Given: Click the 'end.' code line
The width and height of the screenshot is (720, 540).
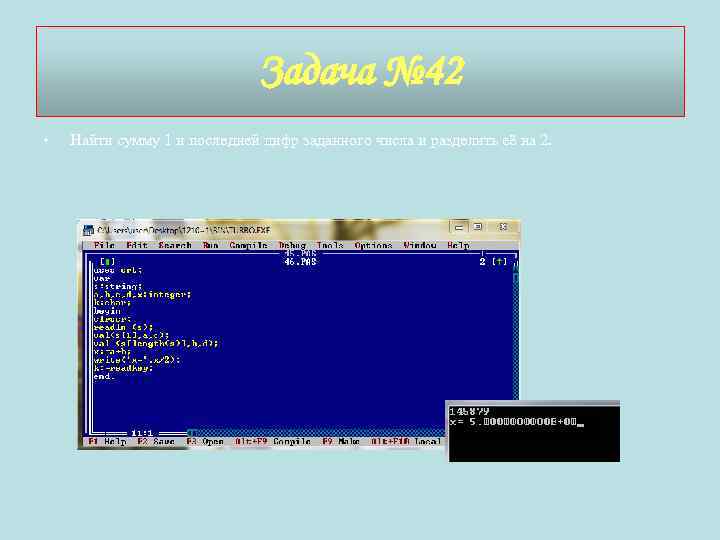Looking at the screenshot, I should coord(104,377).
